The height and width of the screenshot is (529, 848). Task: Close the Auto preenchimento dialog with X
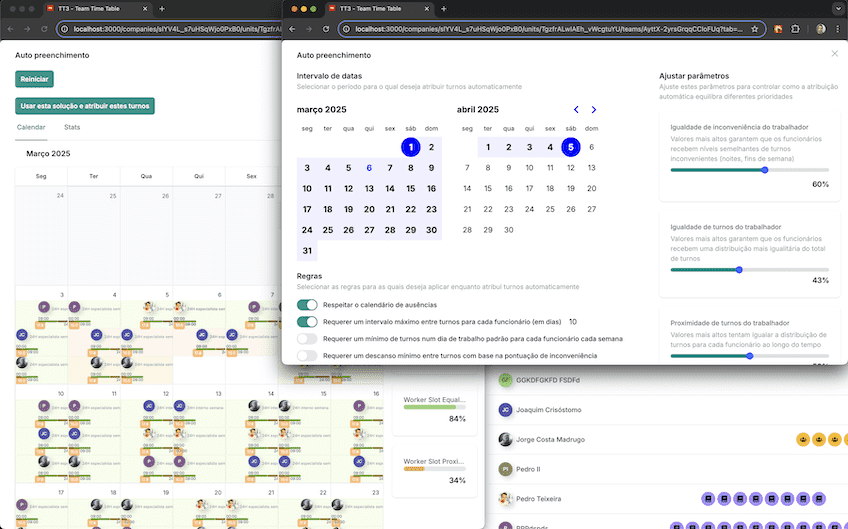pos(835,54)
